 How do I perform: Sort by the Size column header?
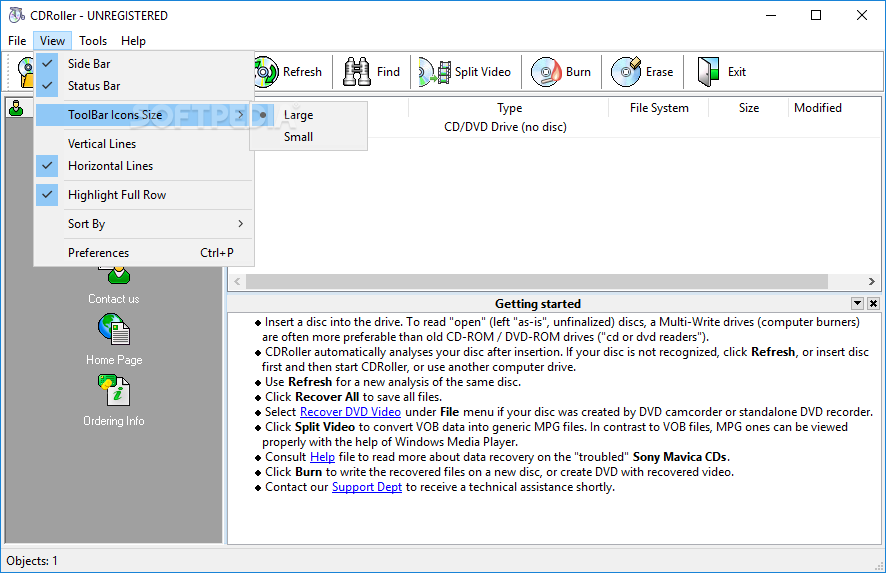(x=749, y=108)
